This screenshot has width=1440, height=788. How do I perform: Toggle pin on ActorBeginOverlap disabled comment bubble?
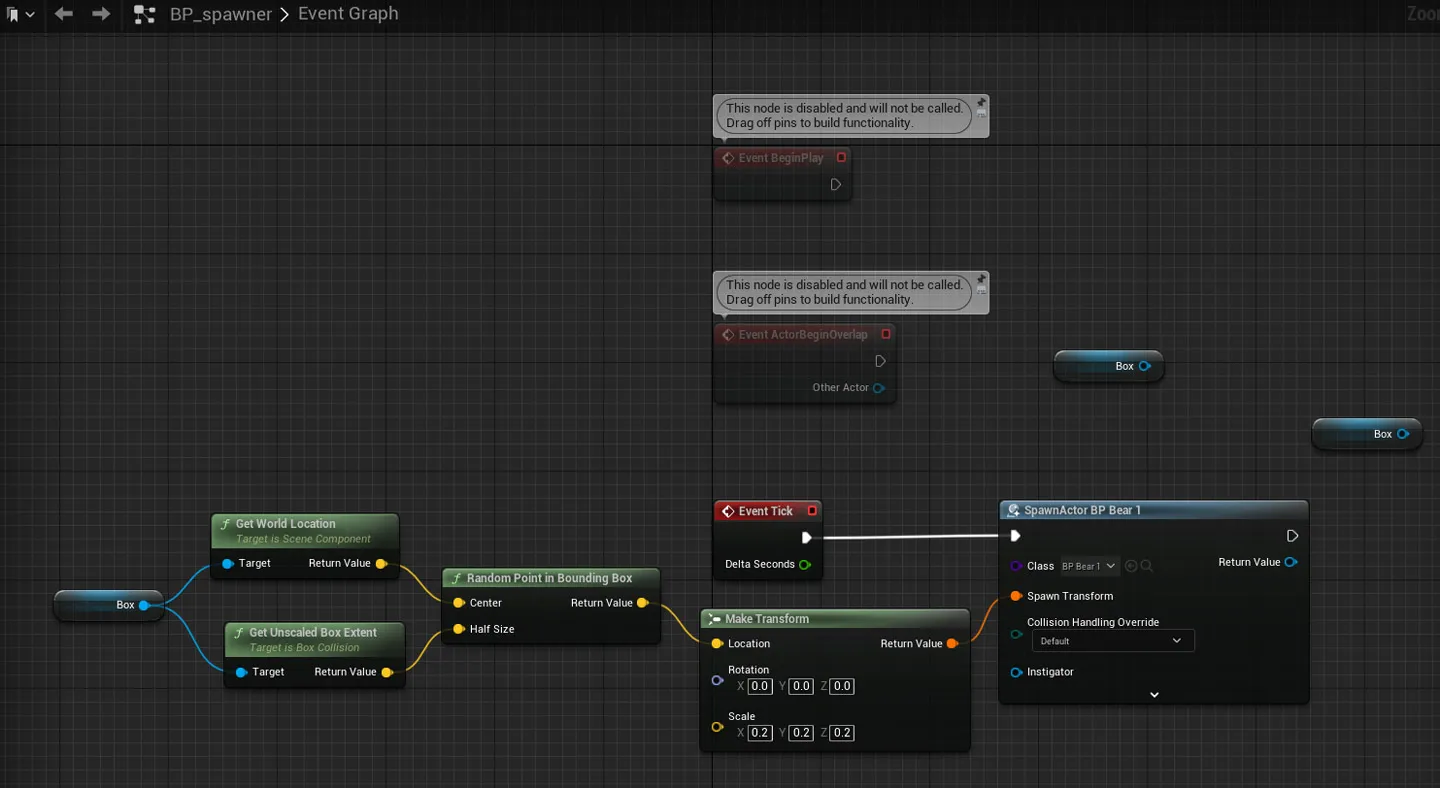coord(981,280)
